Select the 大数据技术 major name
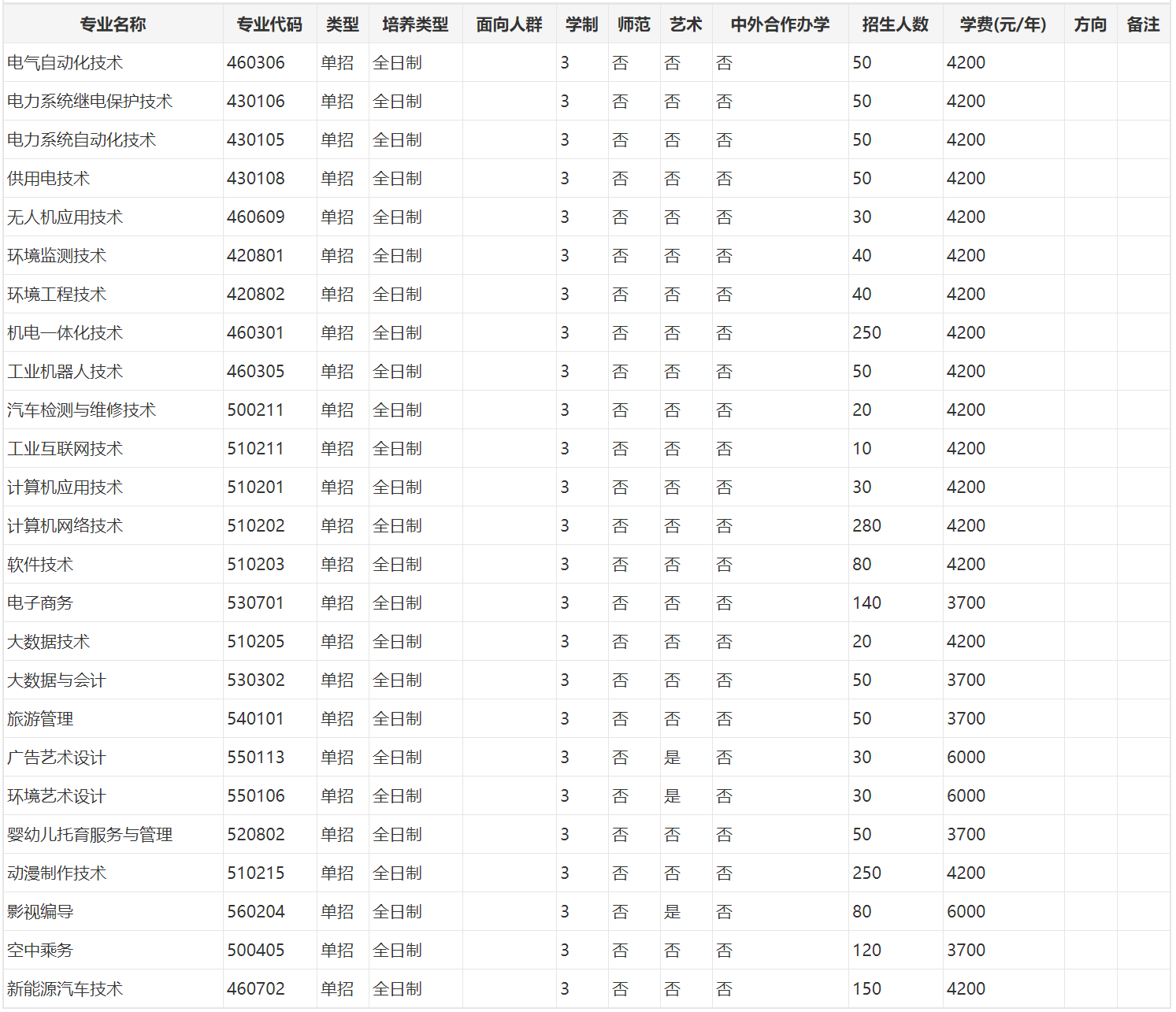The width and height of the screenshot is (1176, 1012). pyautogui.click(x=49, y=641)
